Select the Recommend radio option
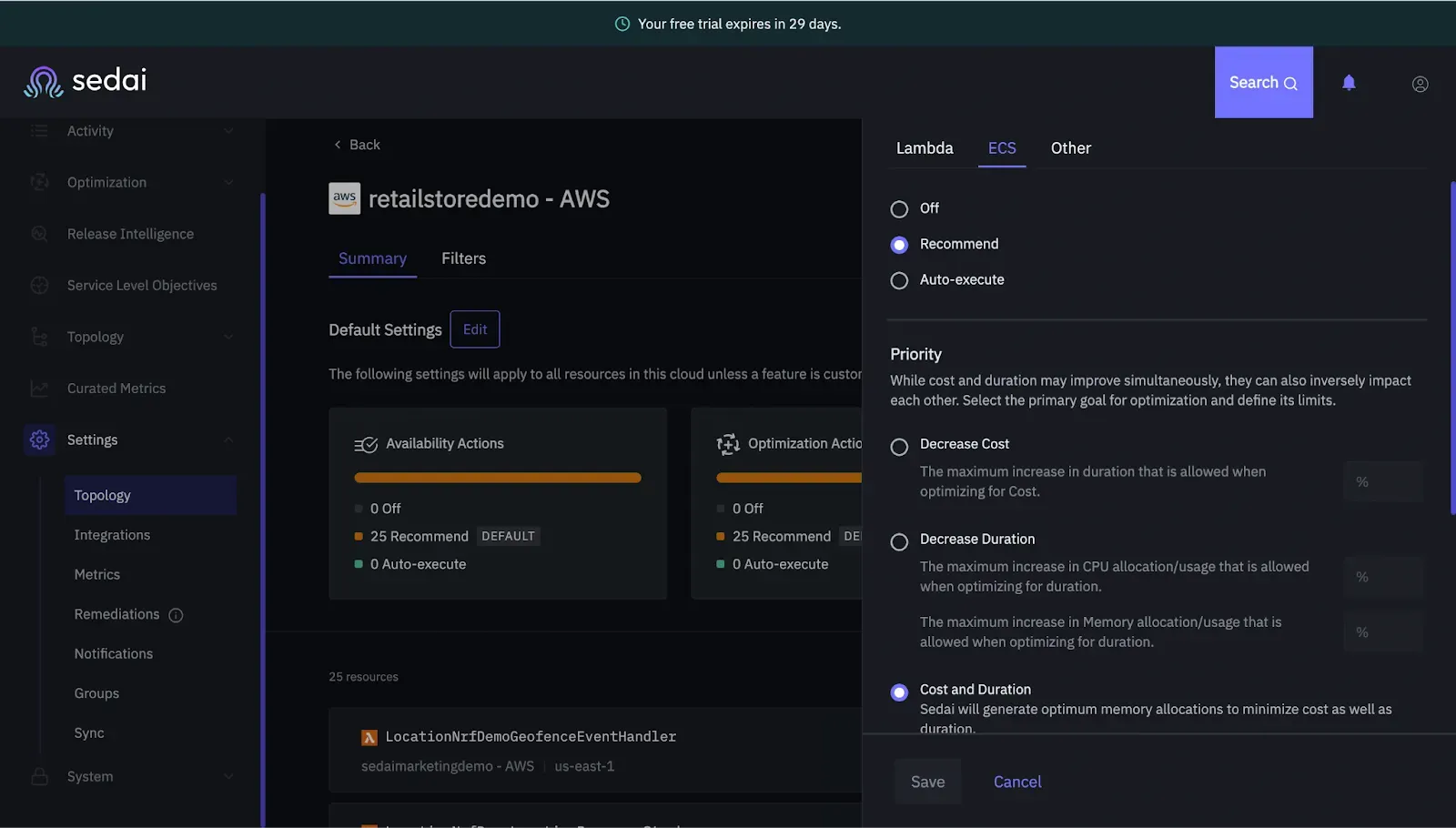This screenshot has width=1456, height=828. pos(899,245)
